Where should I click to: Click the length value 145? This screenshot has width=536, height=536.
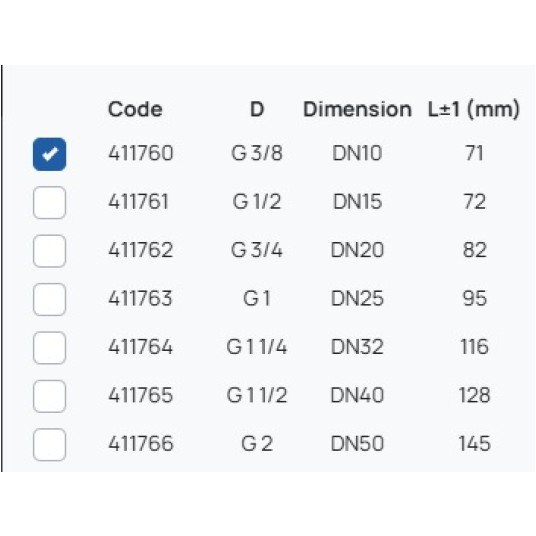(474, 443)
